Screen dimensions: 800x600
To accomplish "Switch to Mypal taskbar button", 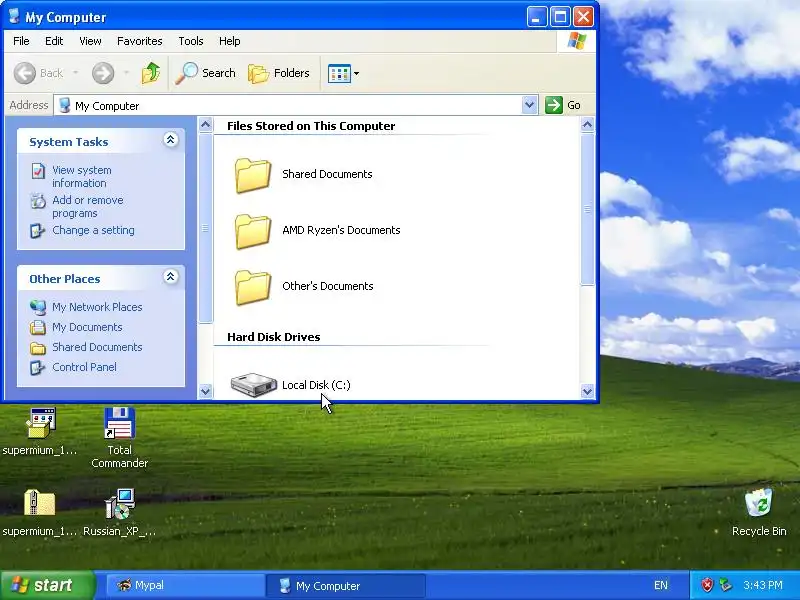I will [185, 585].
